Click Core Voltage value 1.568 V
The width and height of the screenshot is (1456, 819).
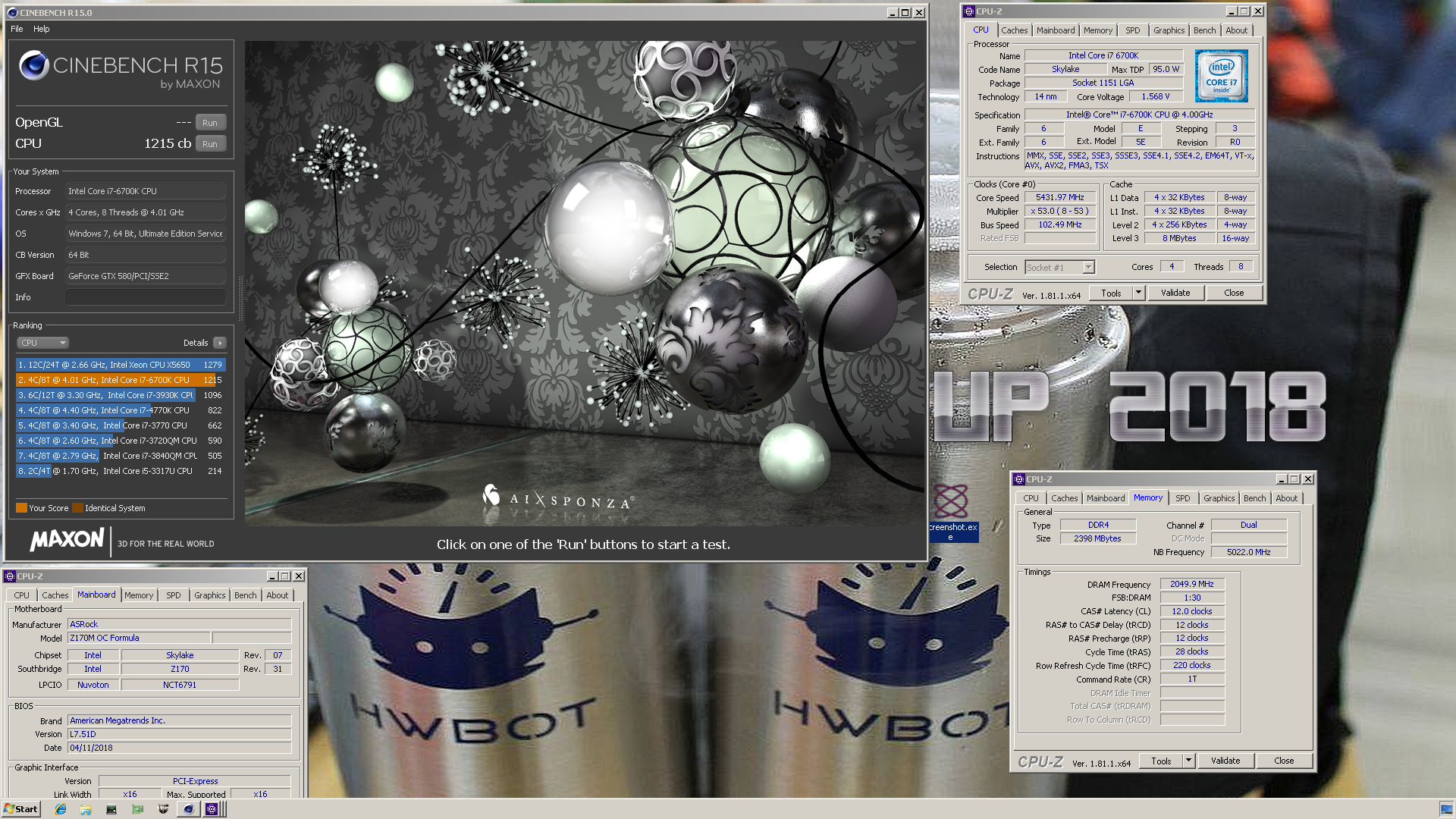1156,96
